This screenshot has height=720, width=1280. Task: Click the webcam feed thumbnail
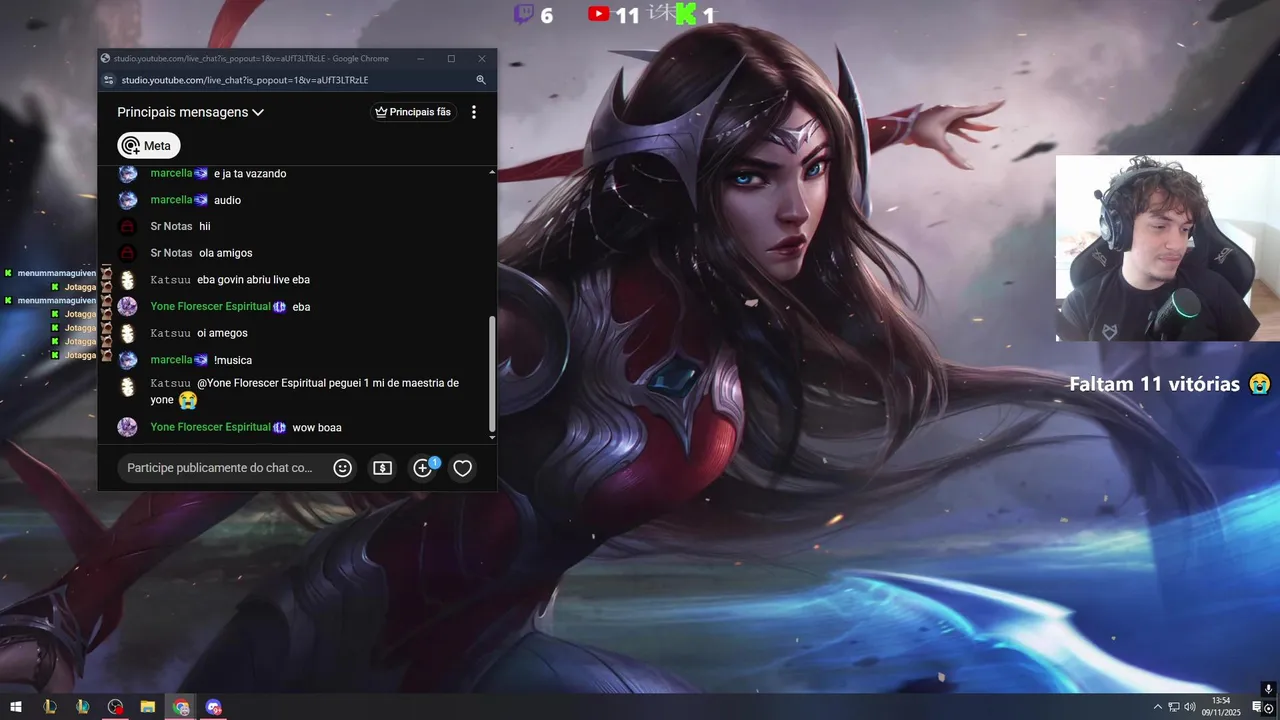[1168, 248]
